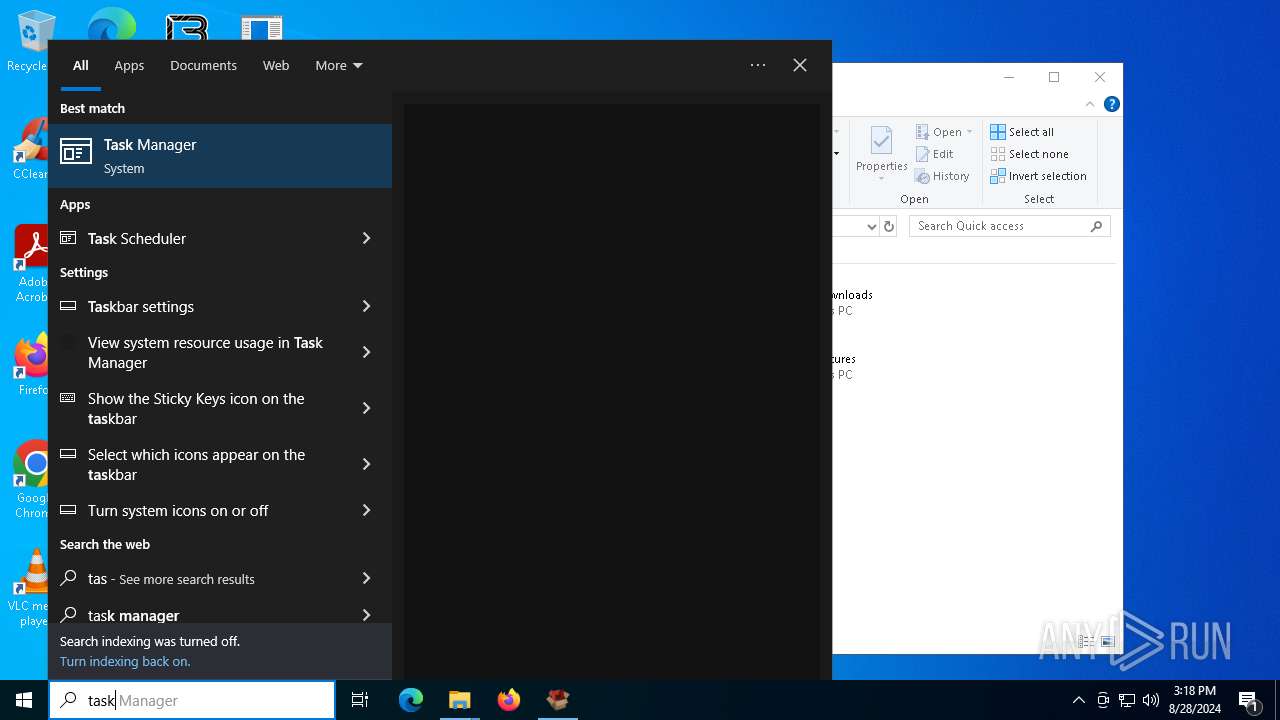Click the Task Scheduler icon
The image size is (1280, 720).
(68, 238)
